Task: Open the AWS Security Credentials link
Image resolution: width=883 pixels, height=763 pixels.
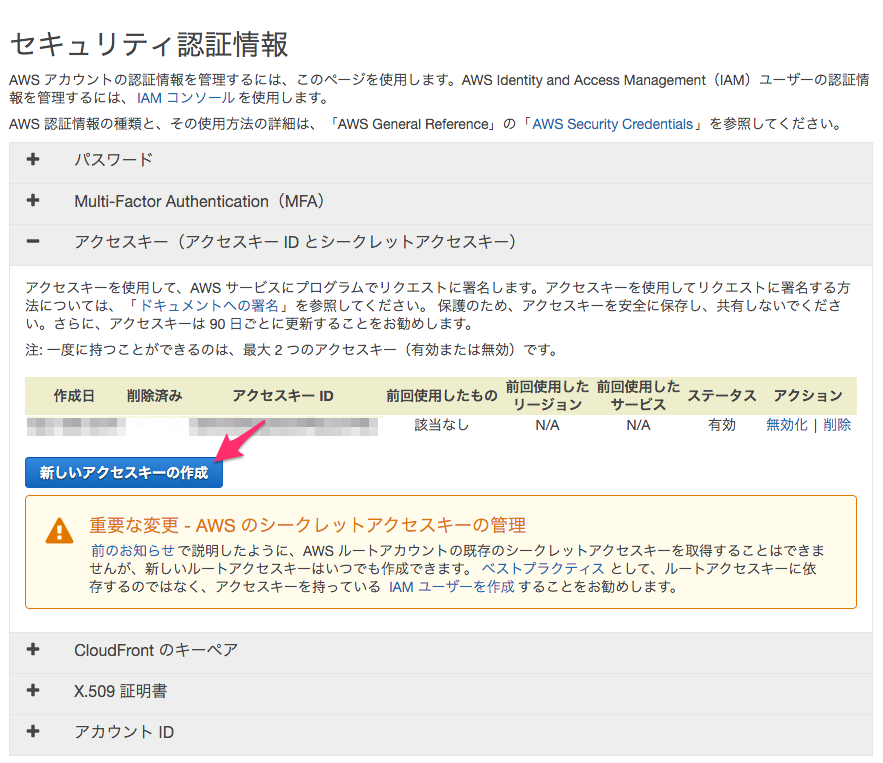Action: [x=611, y=124]
